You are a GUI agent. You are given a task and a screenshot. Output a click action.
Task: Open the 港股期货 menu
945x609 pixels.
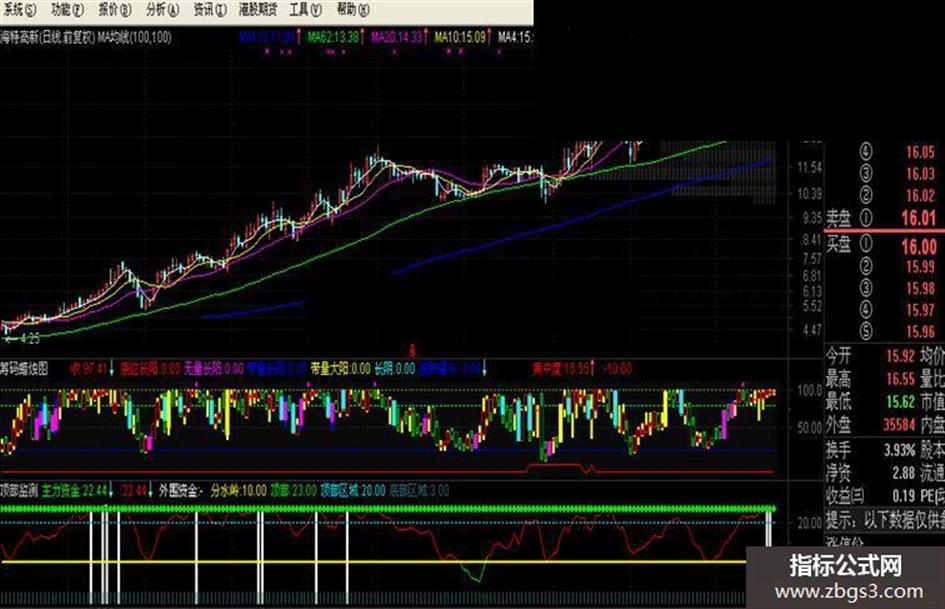(x=258, y=10)
